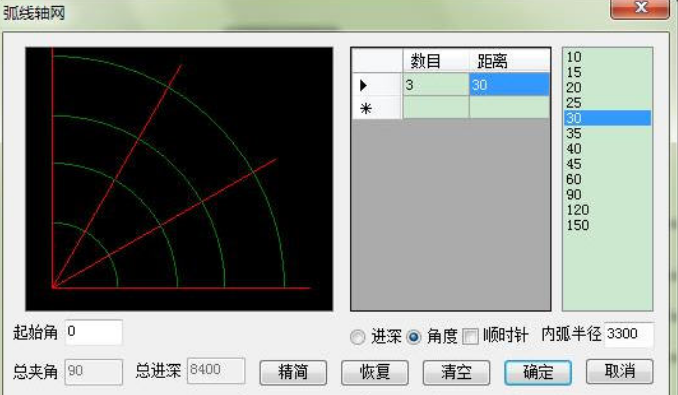Select the 距离 cell containing 30

coord(509,84)
